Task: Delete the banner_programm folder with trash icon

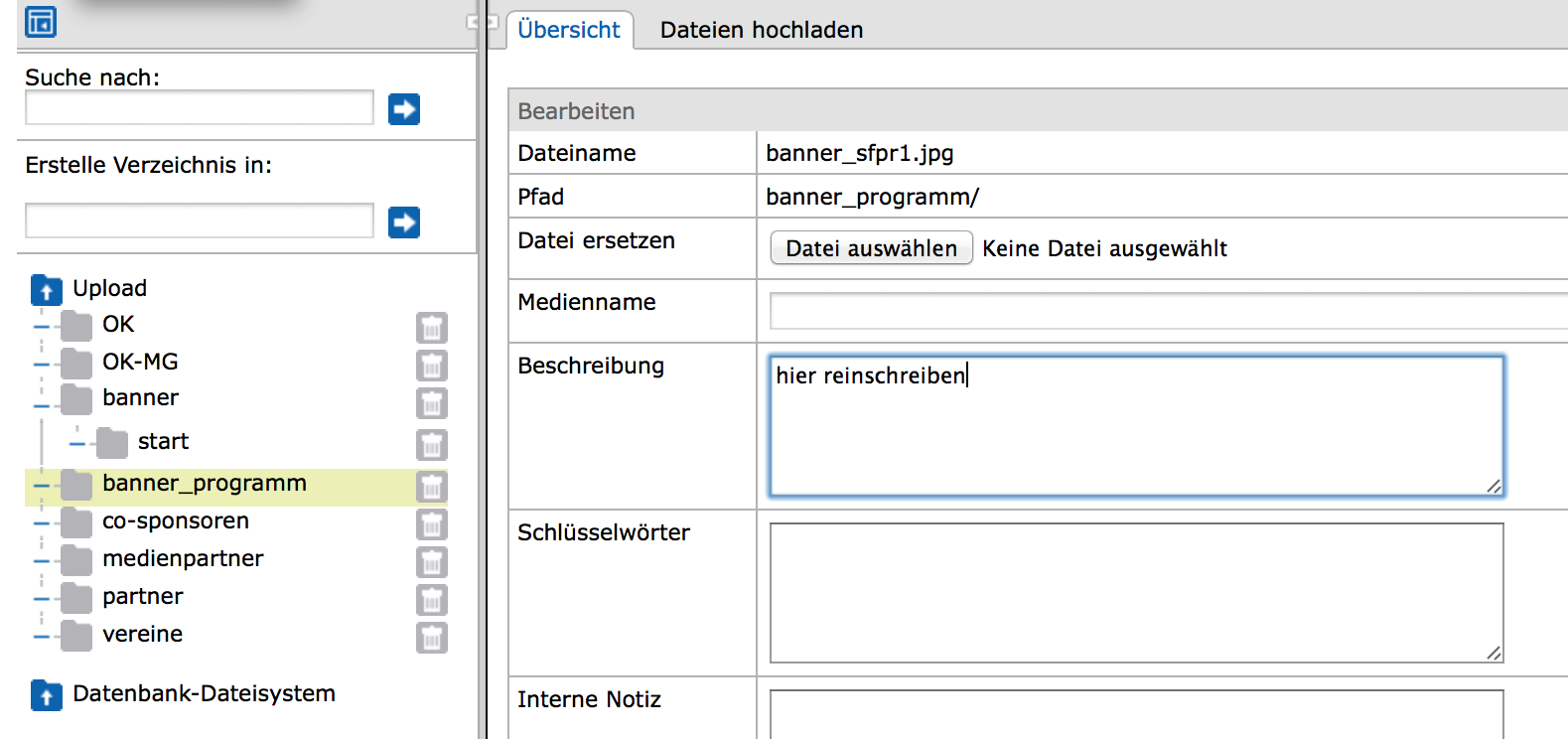Action: tap(431, 486)
